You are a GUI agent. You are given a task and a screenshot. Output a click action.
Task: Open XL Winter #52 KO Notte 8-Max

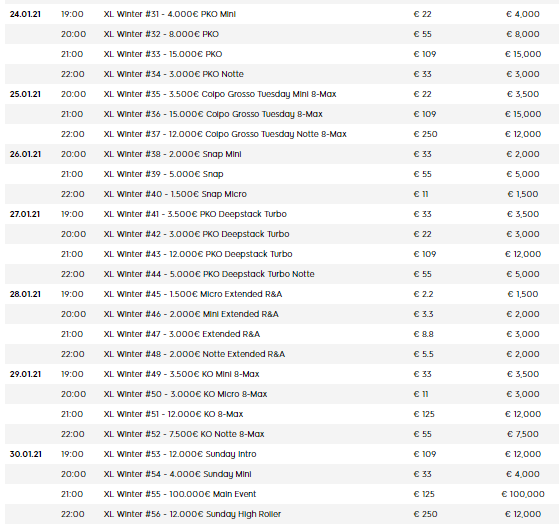pos(184,434)
